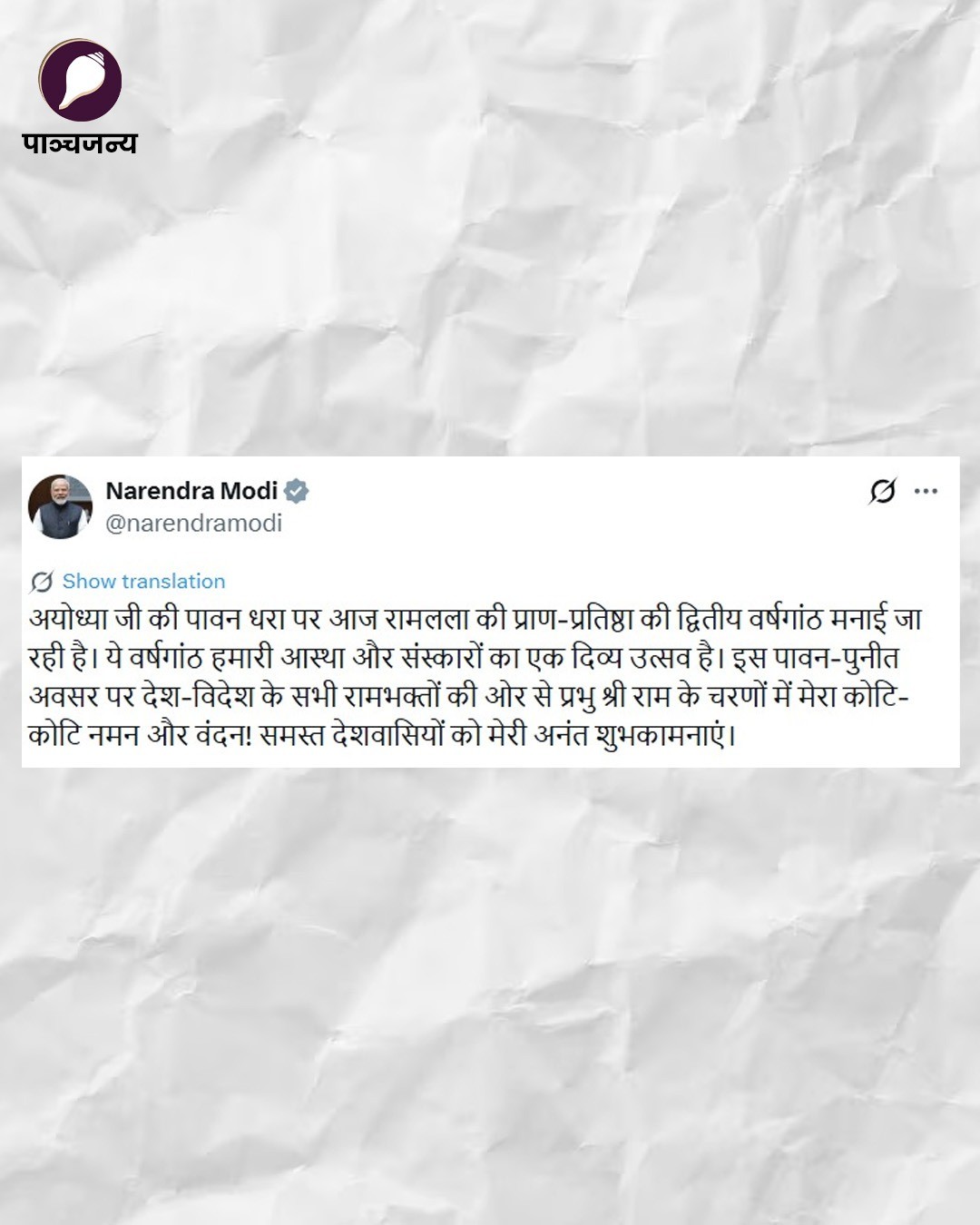Viewport: 980px width, 1225px height.
Task: Select the पाञ्चजन्य text below the logo
Action: pyautogui.click(x=80, y=143)
